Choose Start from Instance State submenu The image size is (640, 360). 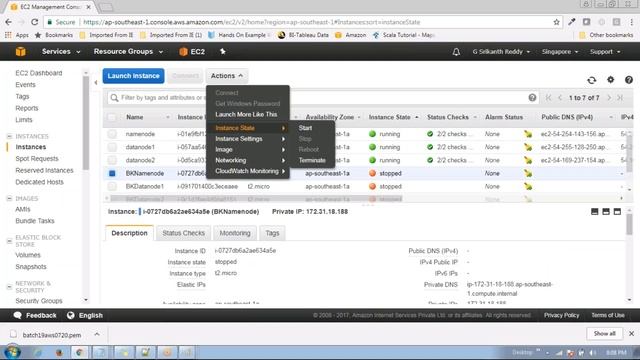point(305,128)
